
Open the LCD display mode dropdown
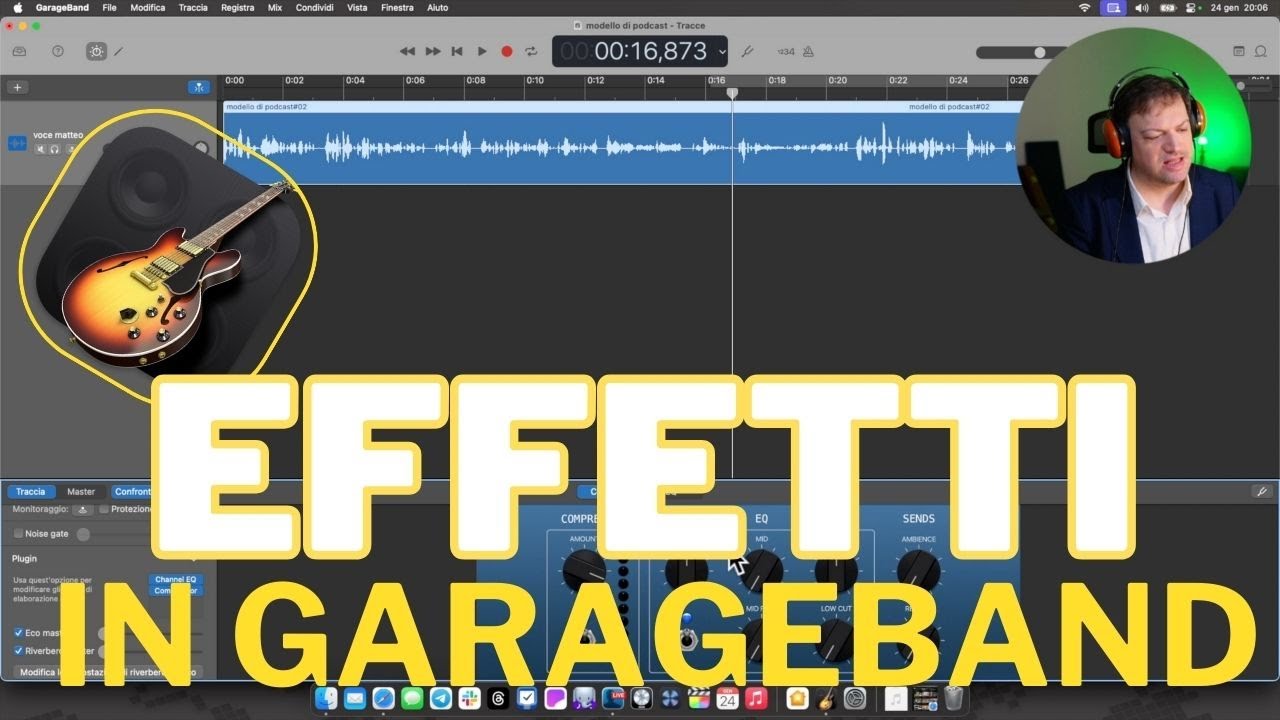click(722, 52)
